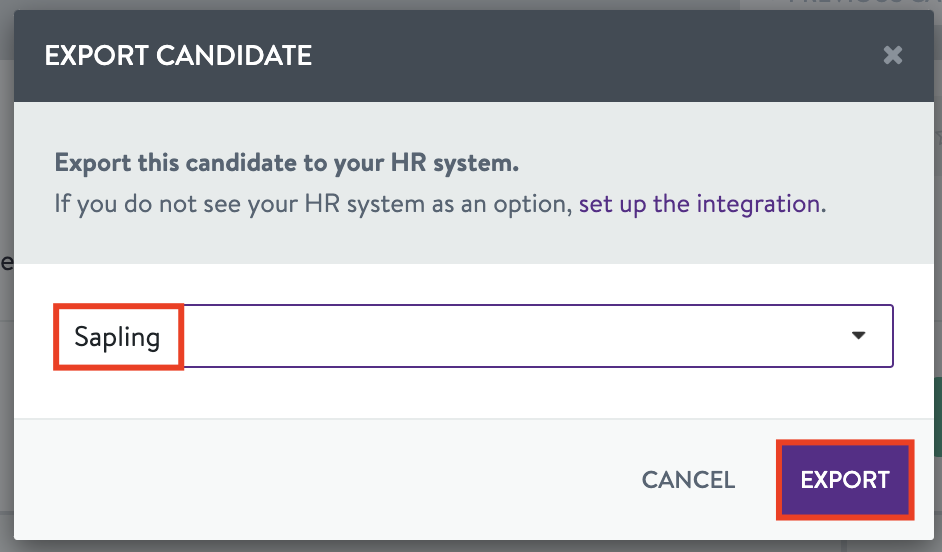Screen dimensions: 942x552
Task: Close the Export Candidate dialog with X
Action: point(893,55)
